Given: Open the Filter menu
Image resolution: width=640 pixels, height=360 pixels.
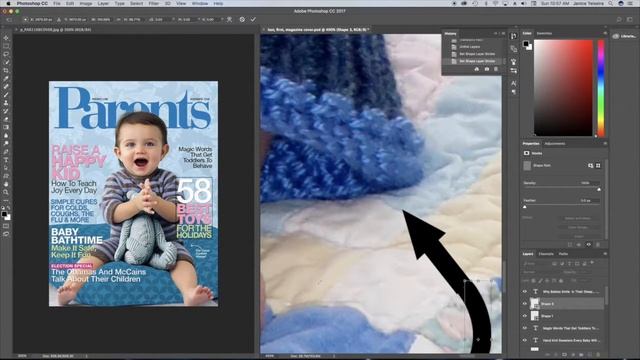Looking at the screenshot, I should pyautogui.click(x=153, y=3).
